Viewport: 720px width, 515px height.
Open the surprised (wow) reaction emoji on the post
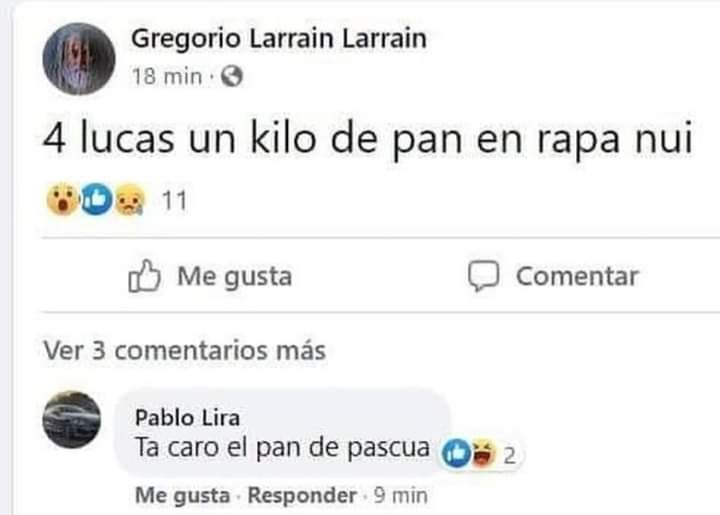pyautogui.click(x=62, y=199)
